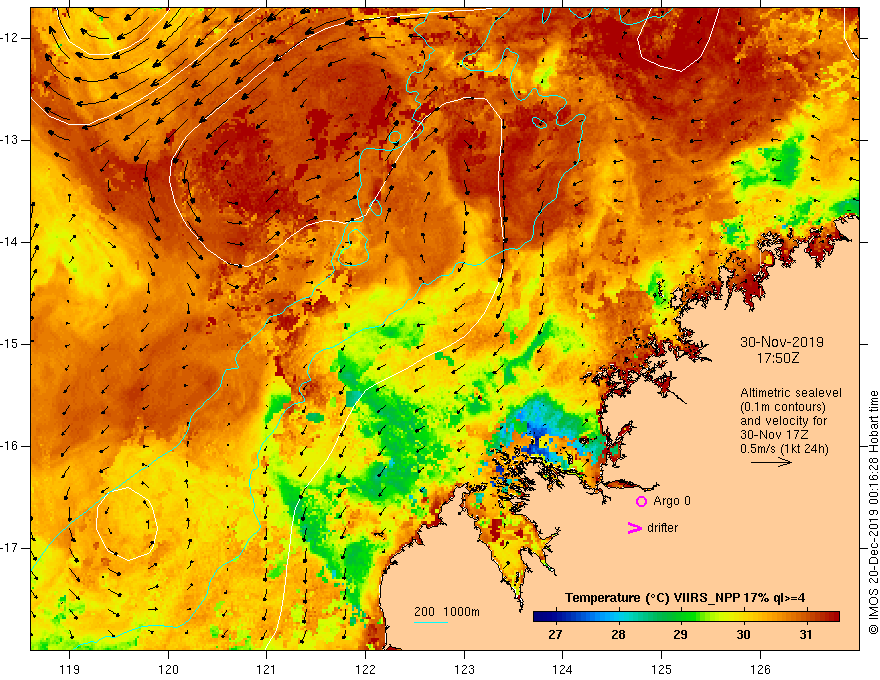Click the 124 longitude axis label
This screenshot has width=880, height=680.
click(563, 669)
